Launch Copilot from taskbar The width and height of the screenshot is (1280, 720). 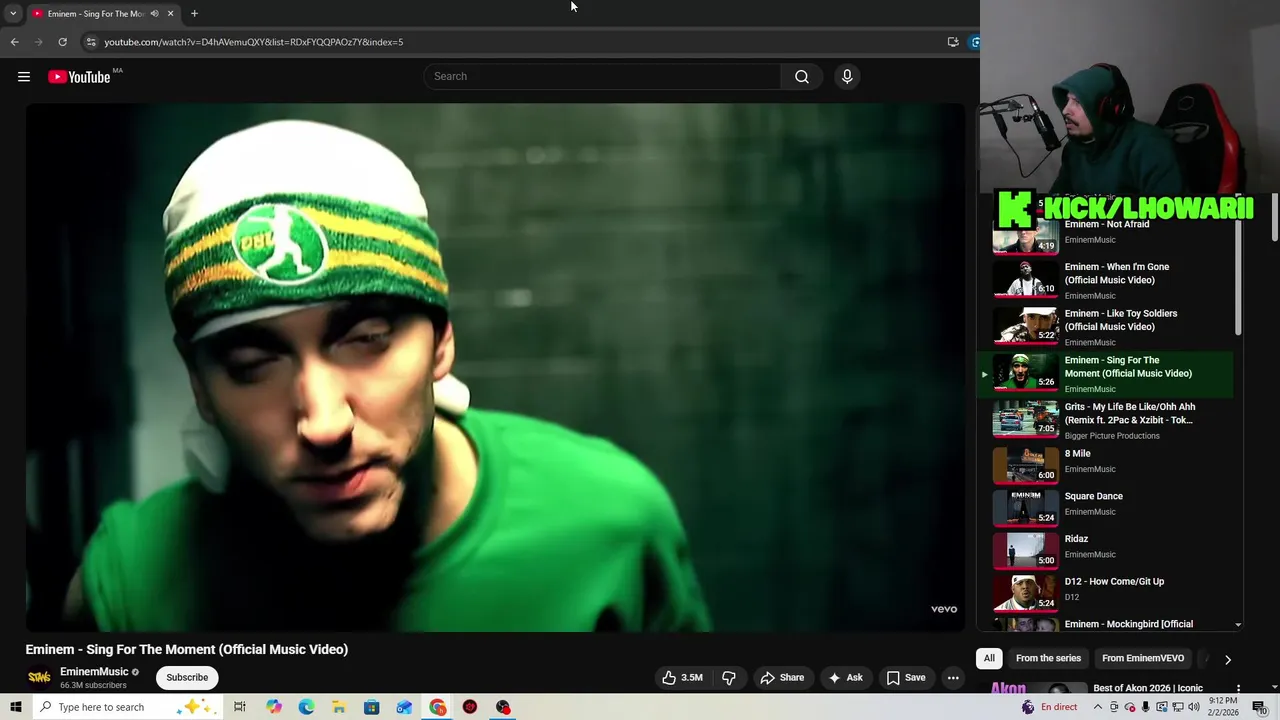pyautogui.click(x=274, y=707)
